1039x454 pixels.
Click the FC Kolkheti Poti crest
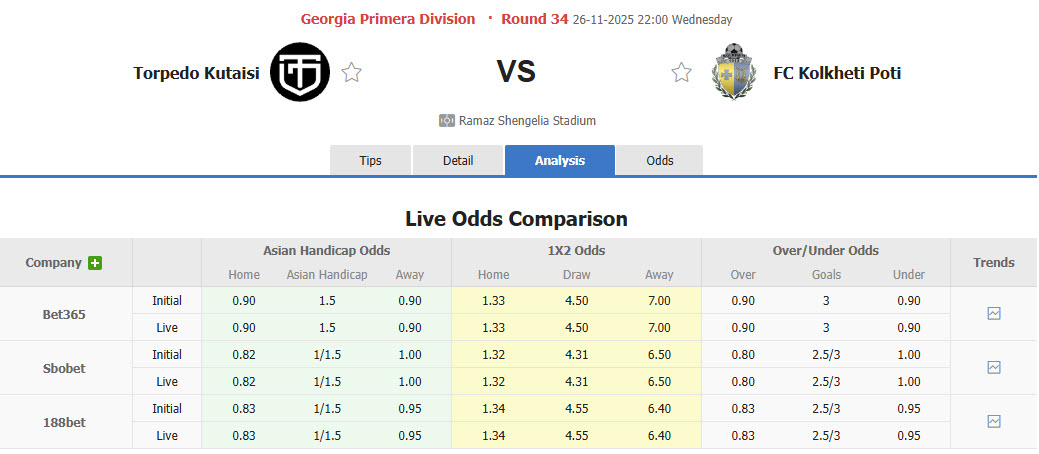(x=734, y=72)
